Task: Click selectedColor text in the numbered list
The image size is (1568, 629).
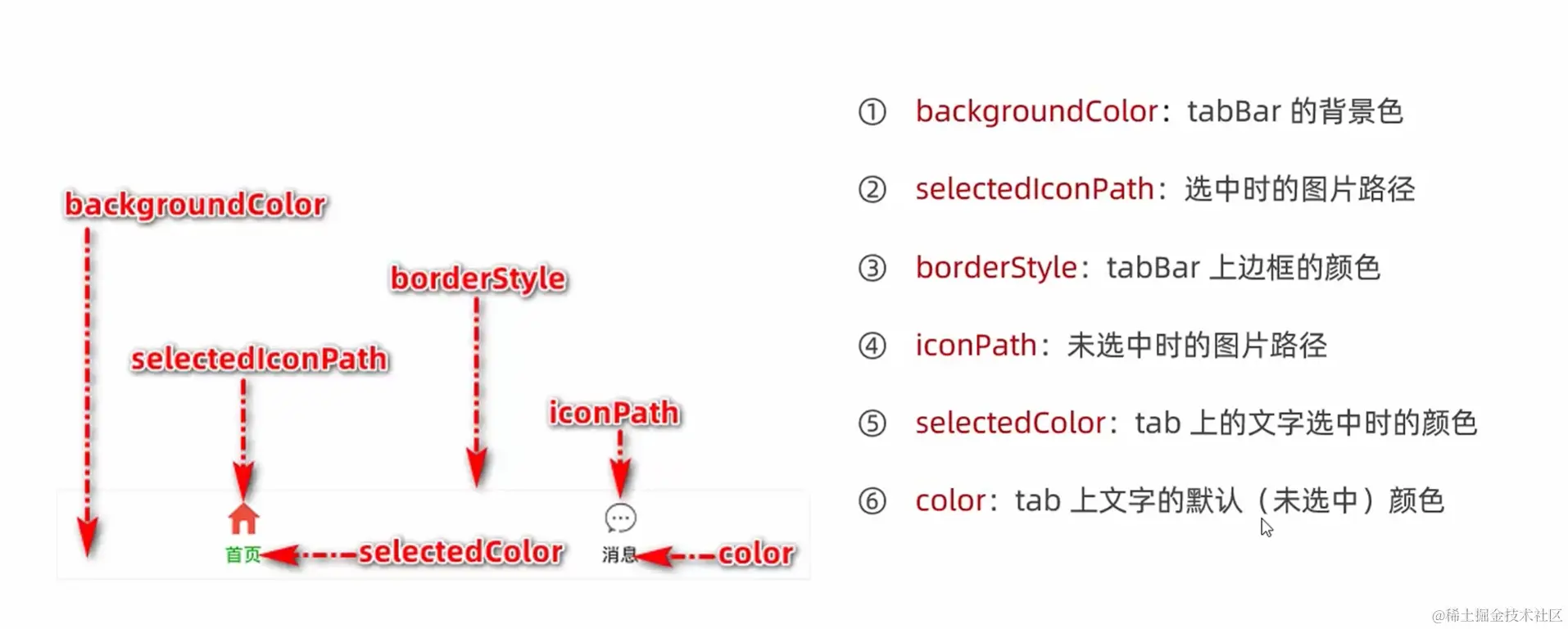Action: coord(1011,423)
